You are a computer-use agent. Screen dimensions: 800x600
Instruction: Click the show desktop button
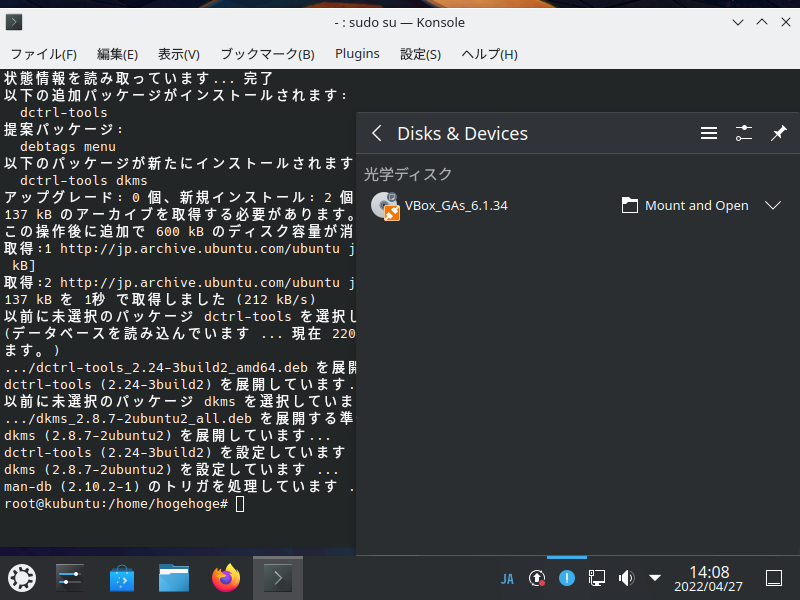[x=774, y=578]
